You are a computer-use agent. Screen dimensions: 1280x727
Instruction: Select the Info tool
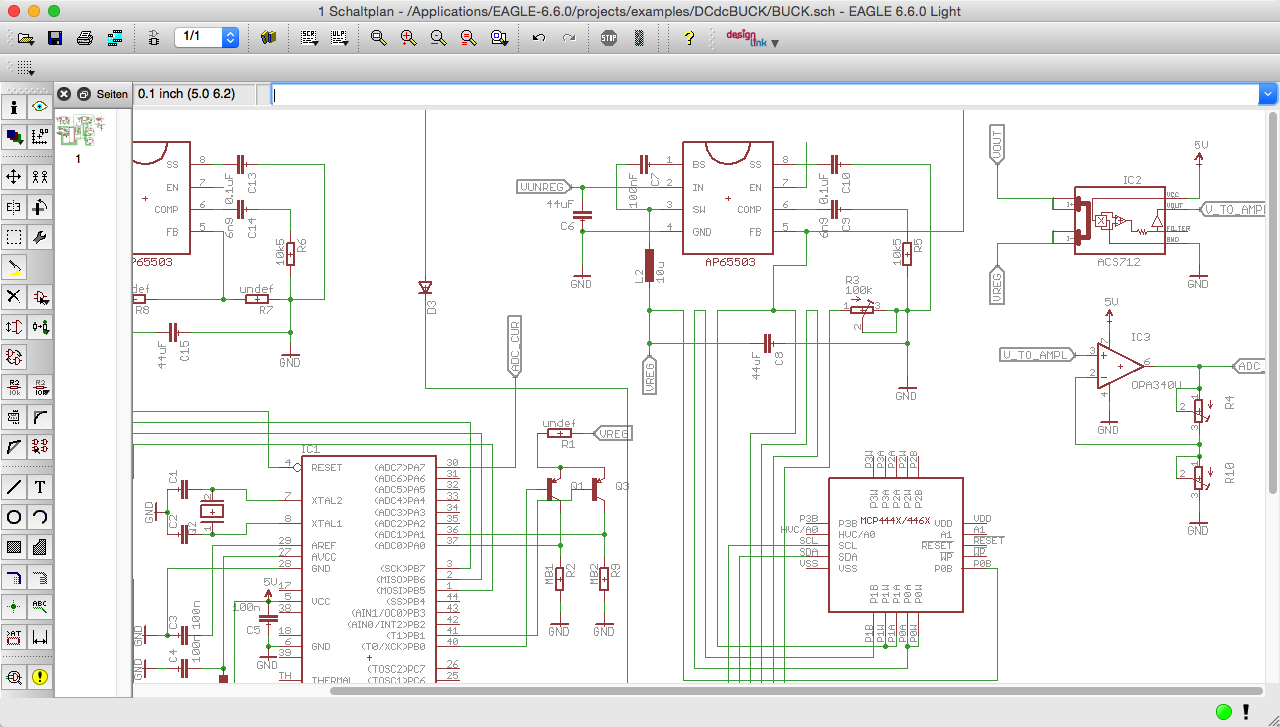pos(14,107)
